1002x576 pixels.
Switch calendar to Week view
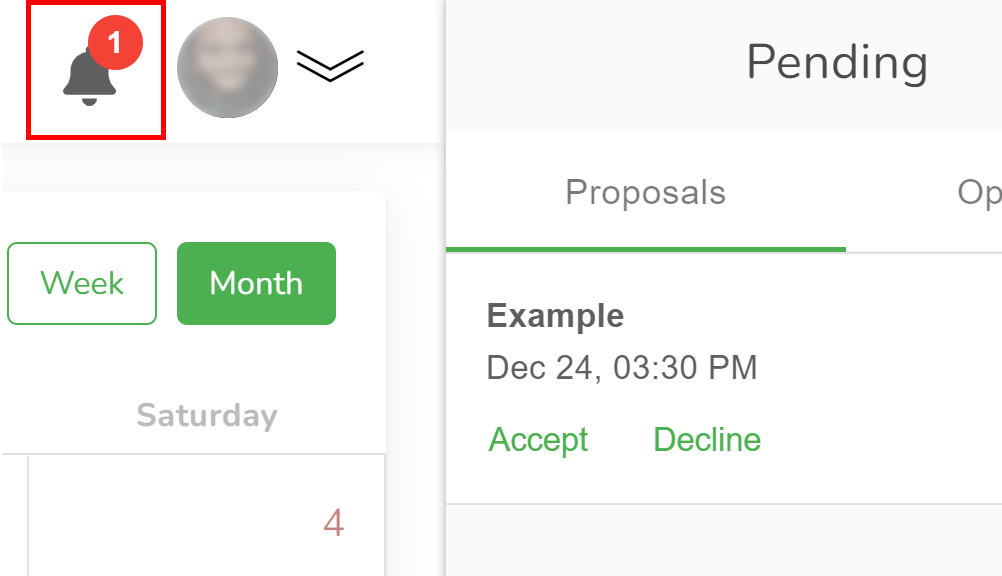point(82,284)
